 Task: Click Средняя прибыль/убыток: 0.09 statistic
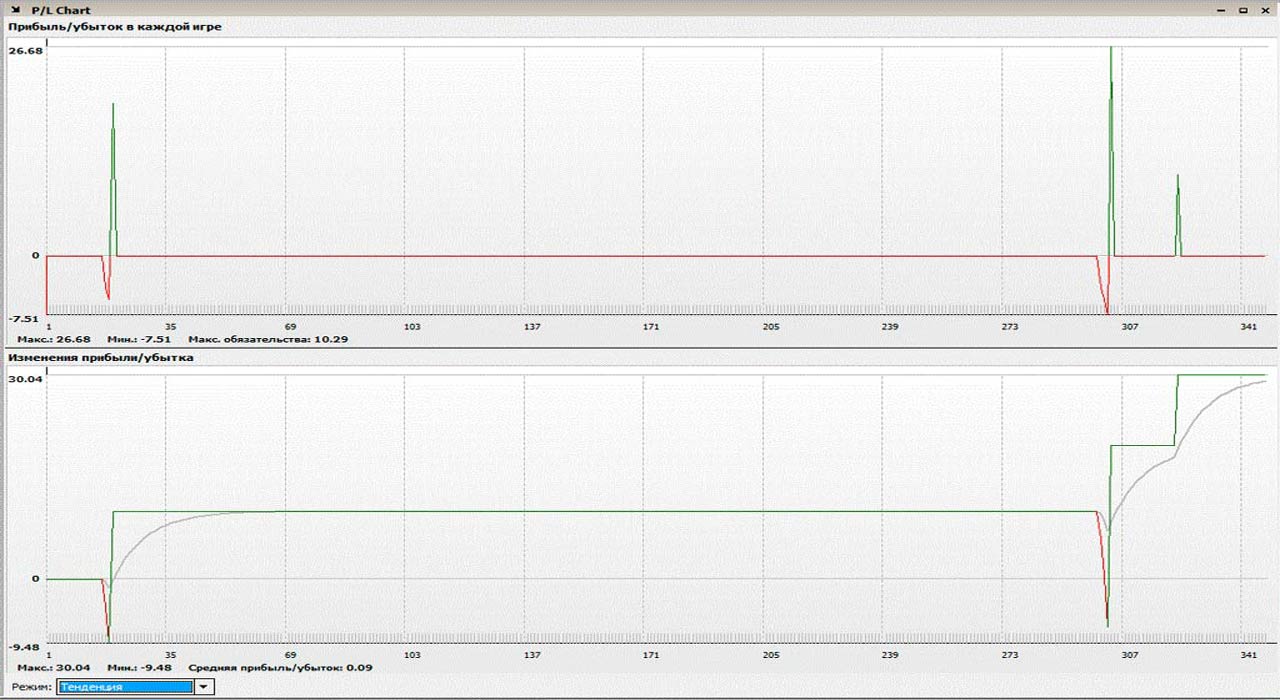[x=280, y=667]
